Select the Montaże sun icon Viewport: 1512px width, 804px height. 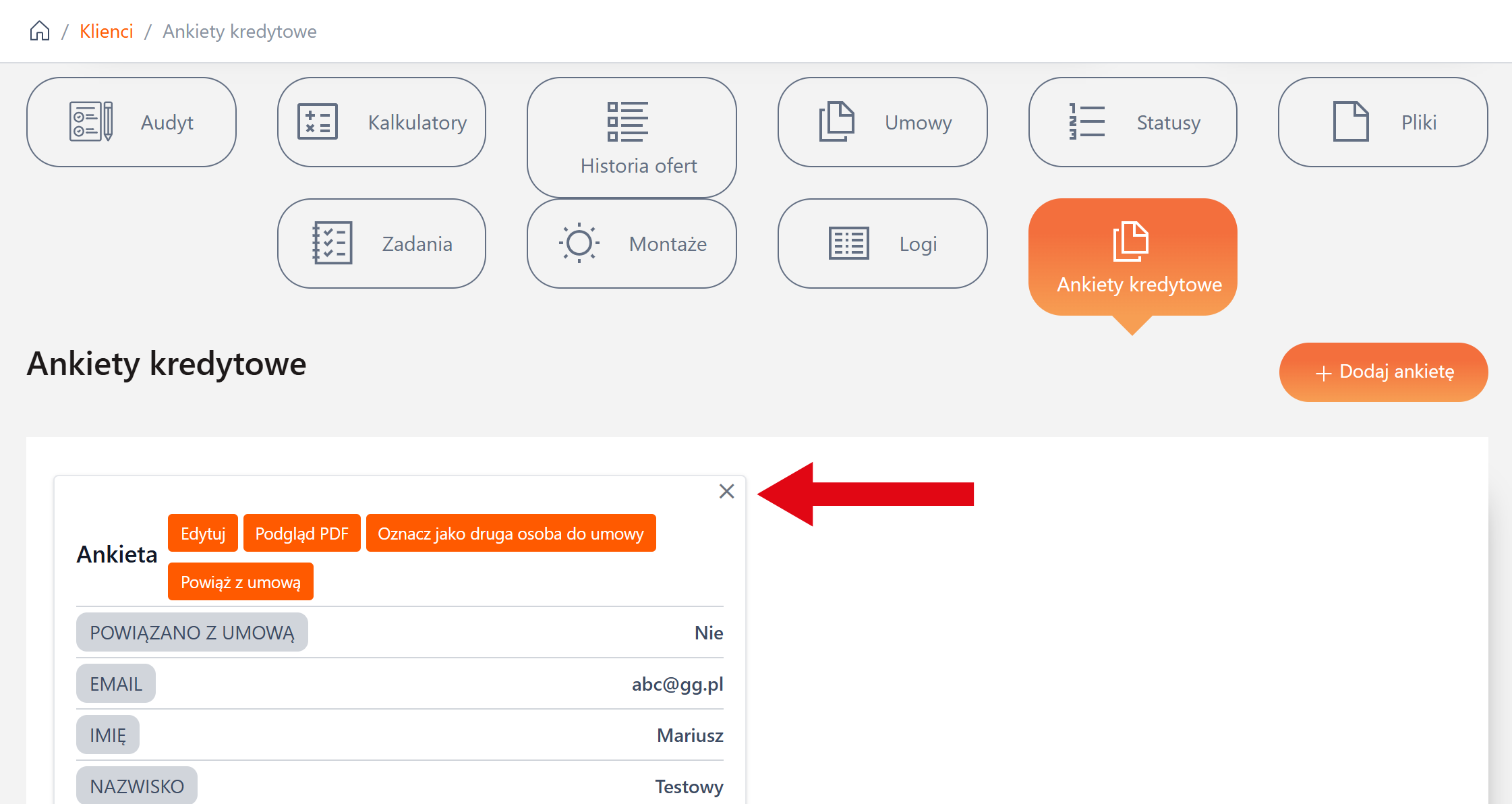(x=579, y=243)
